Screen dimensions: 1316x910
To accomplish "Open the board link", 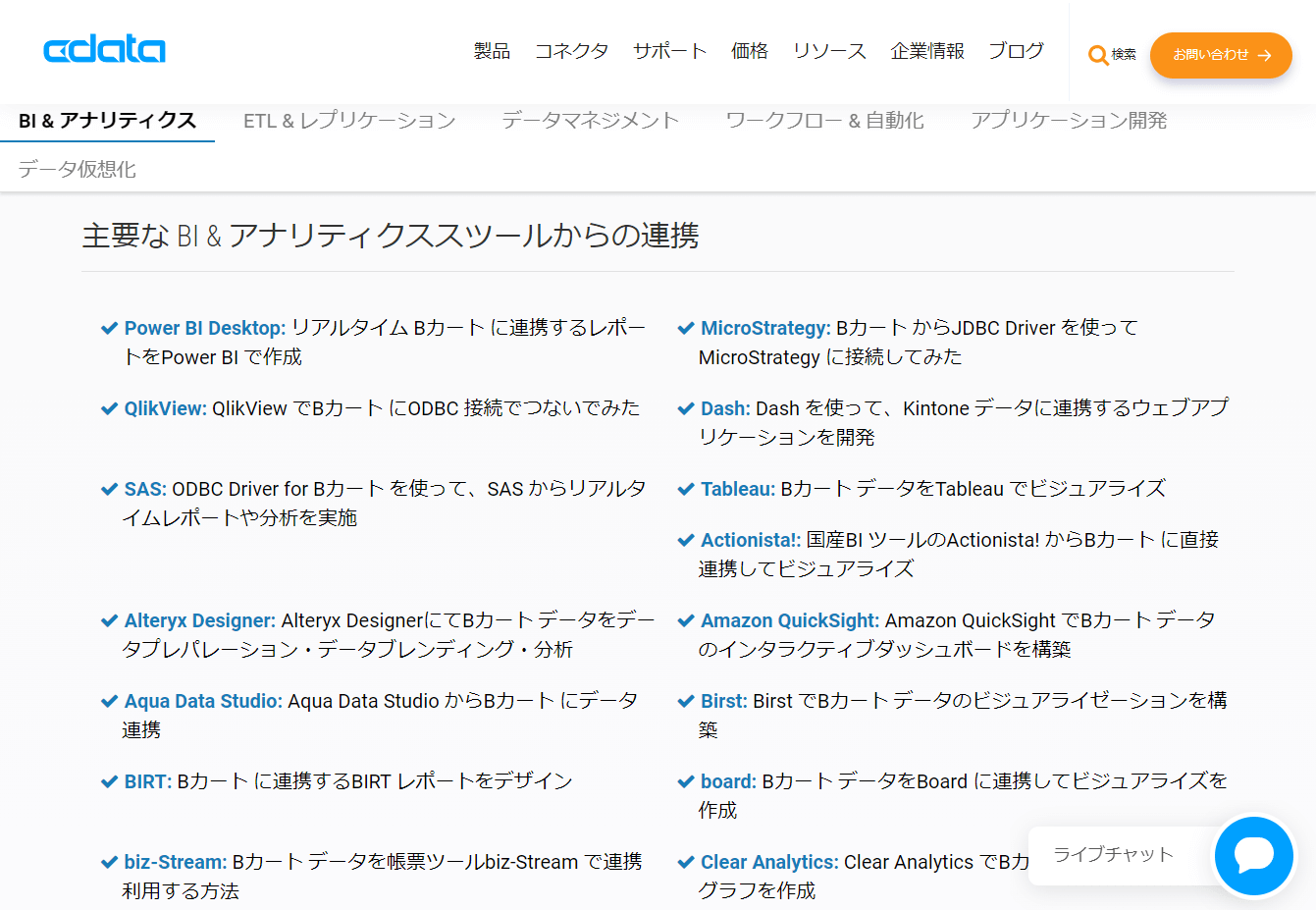I will (x=728, y=781).
